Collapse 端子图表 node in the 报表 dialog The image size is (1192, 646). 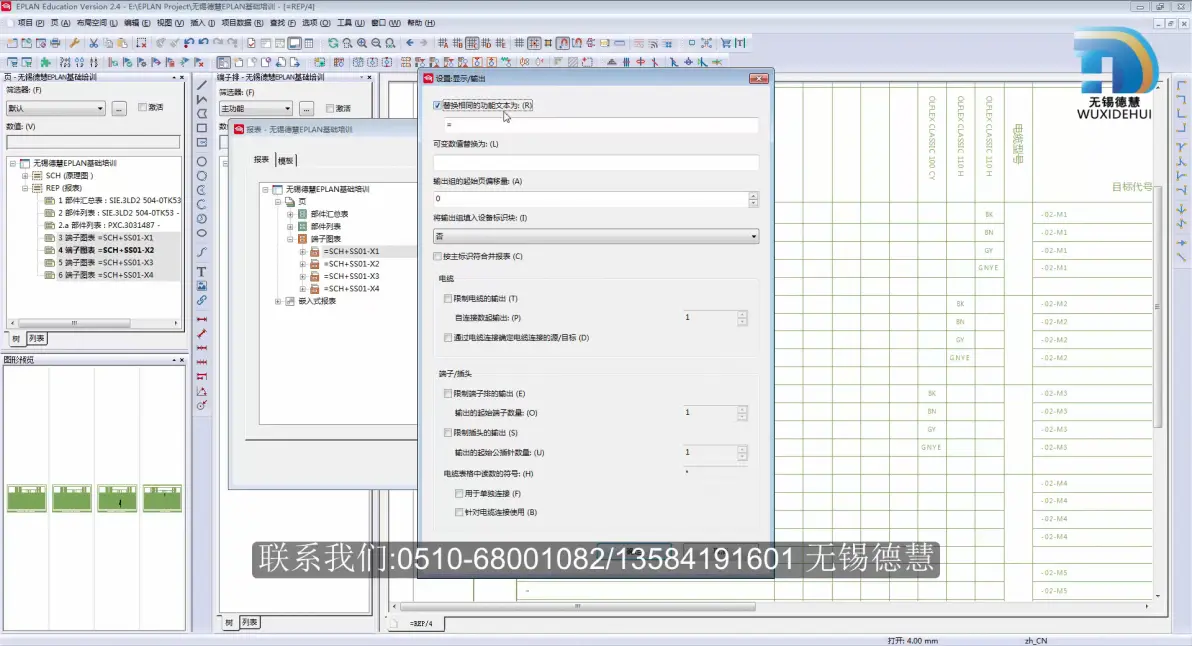coord(290,239)
